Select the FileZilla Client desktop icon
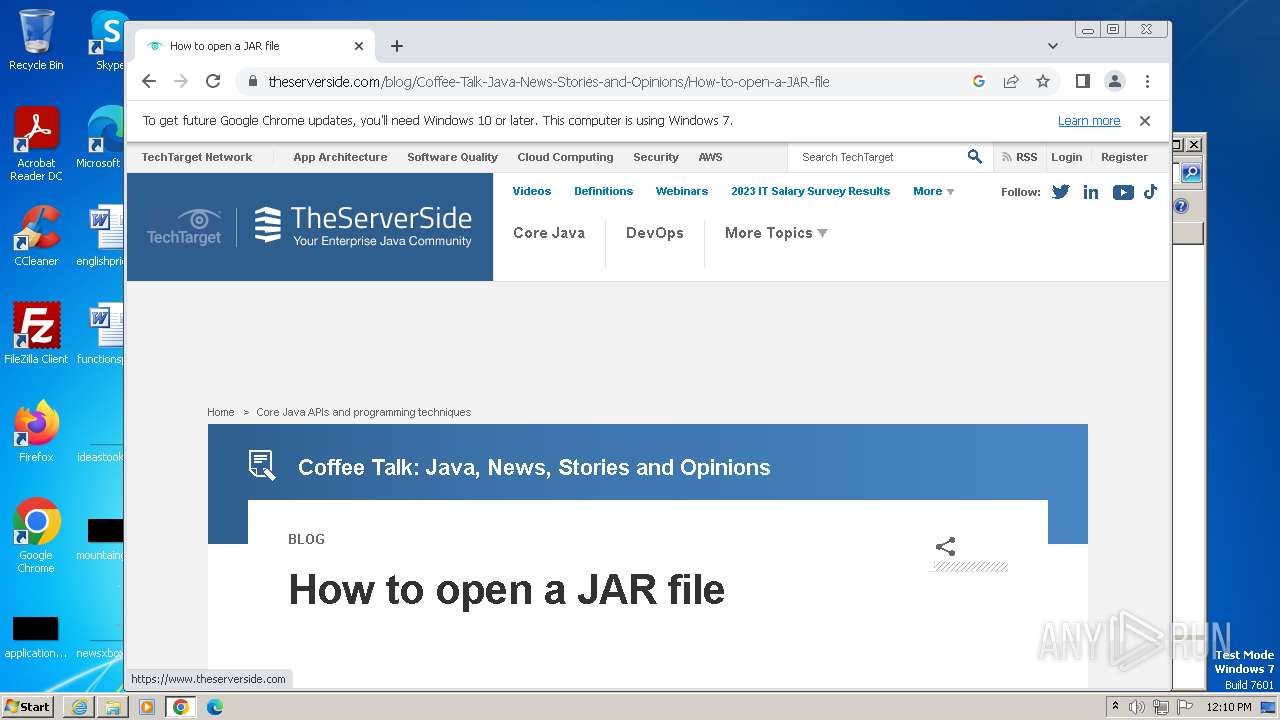Viewport: 1280px width, 720px height. (36, 333)
